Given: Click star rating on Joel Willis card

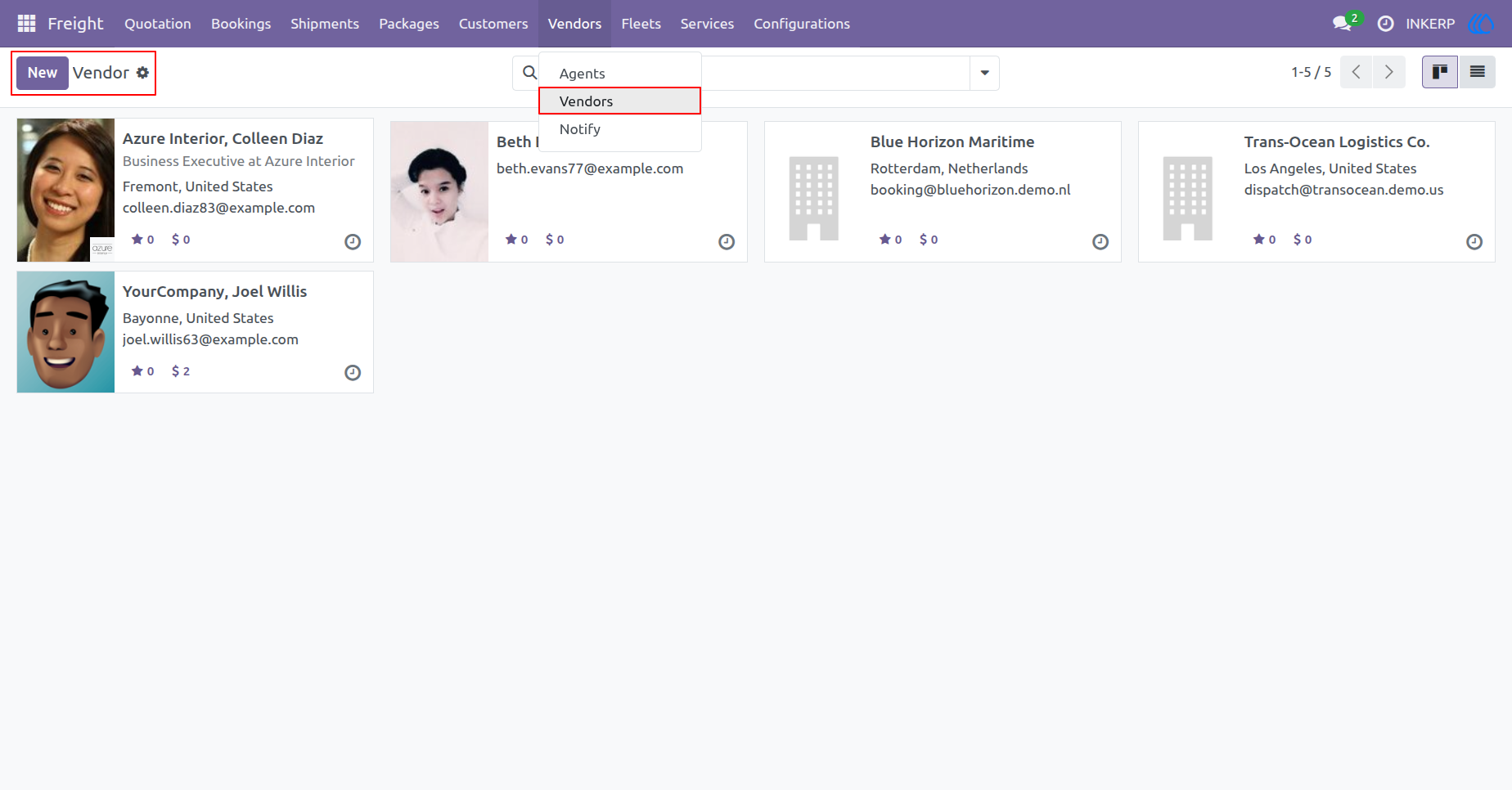Looking at the screenshot, I should point(143,371).
